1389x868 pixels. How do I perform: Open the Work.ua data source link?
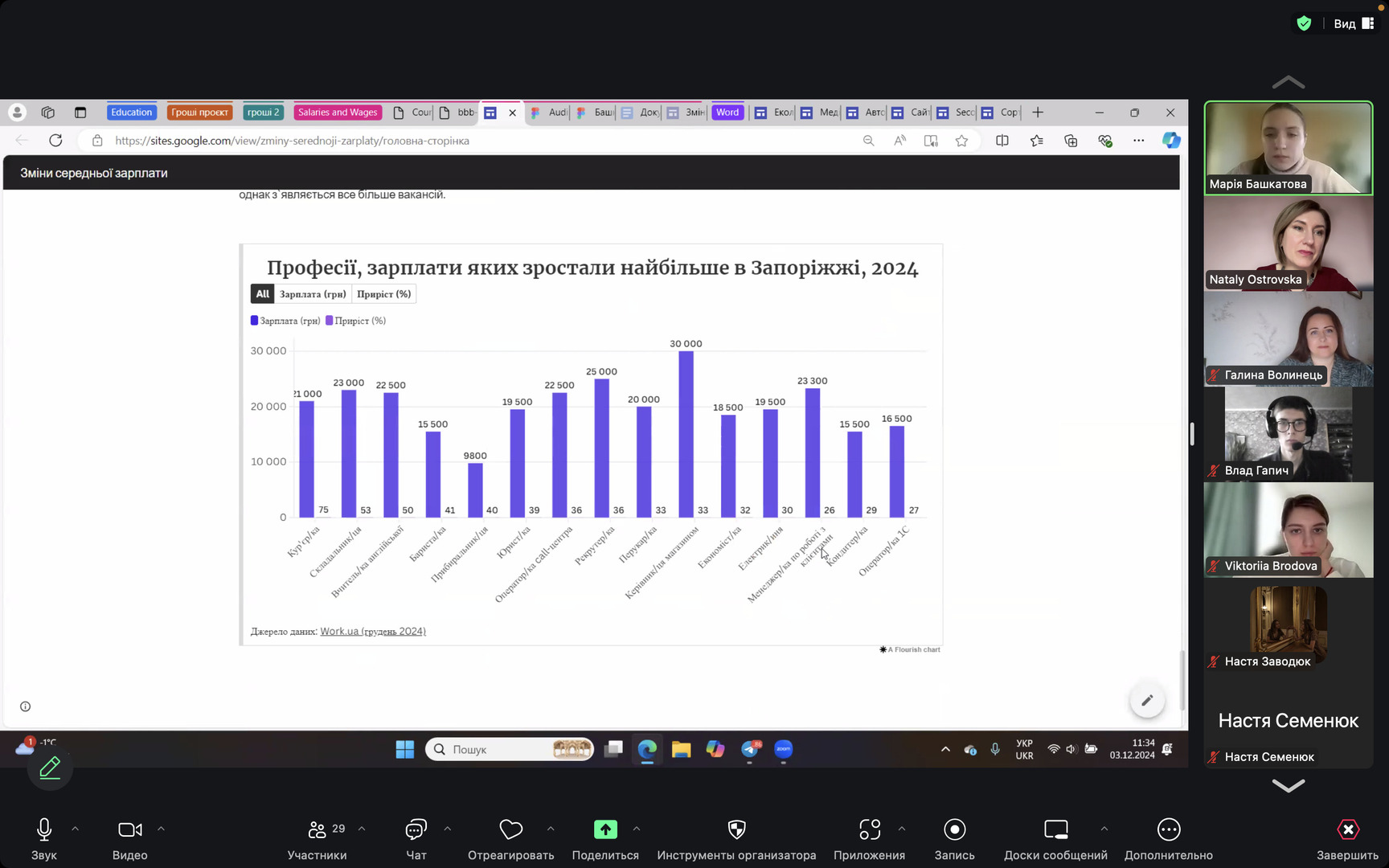[x=373, y=632]
